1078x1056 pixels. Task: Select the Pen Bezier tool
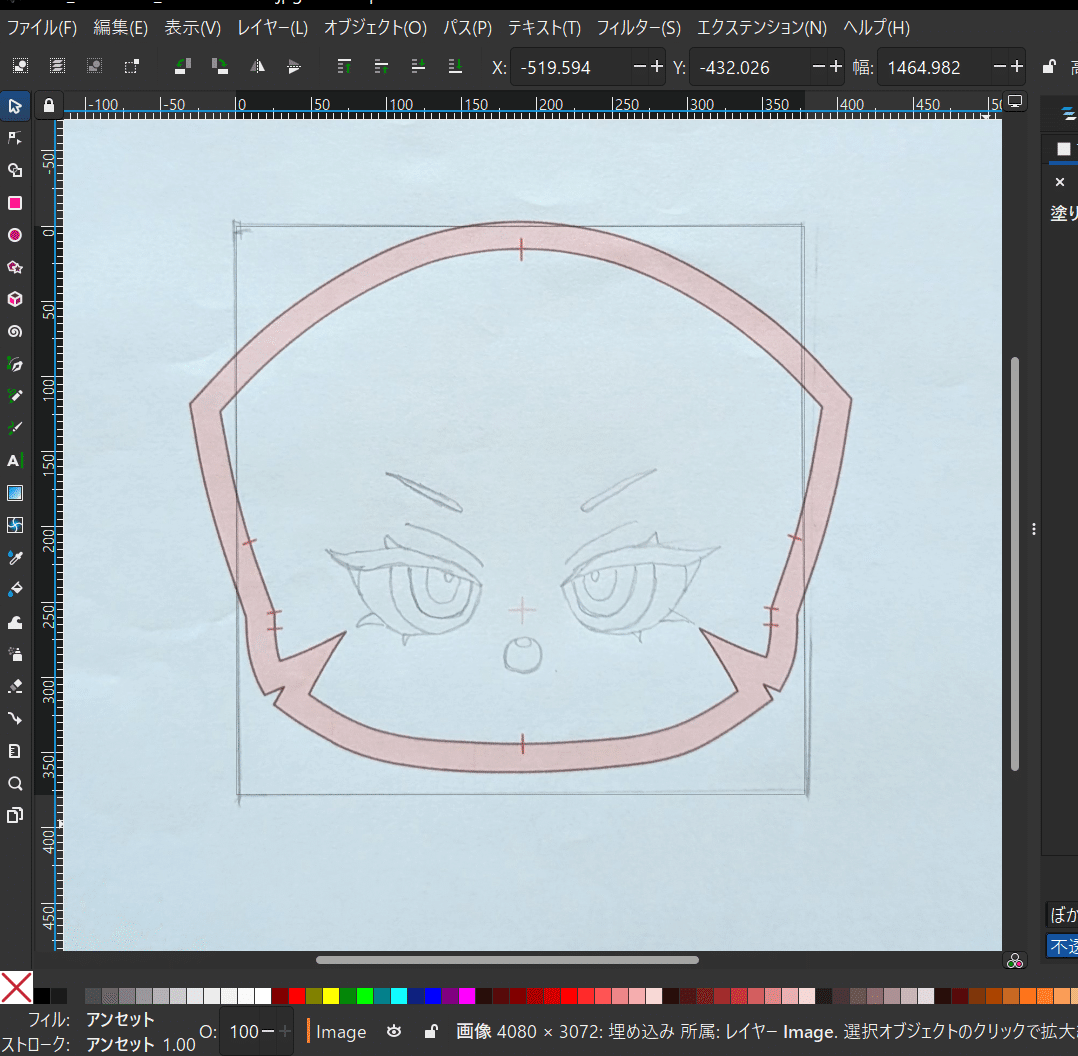[14, 364]
